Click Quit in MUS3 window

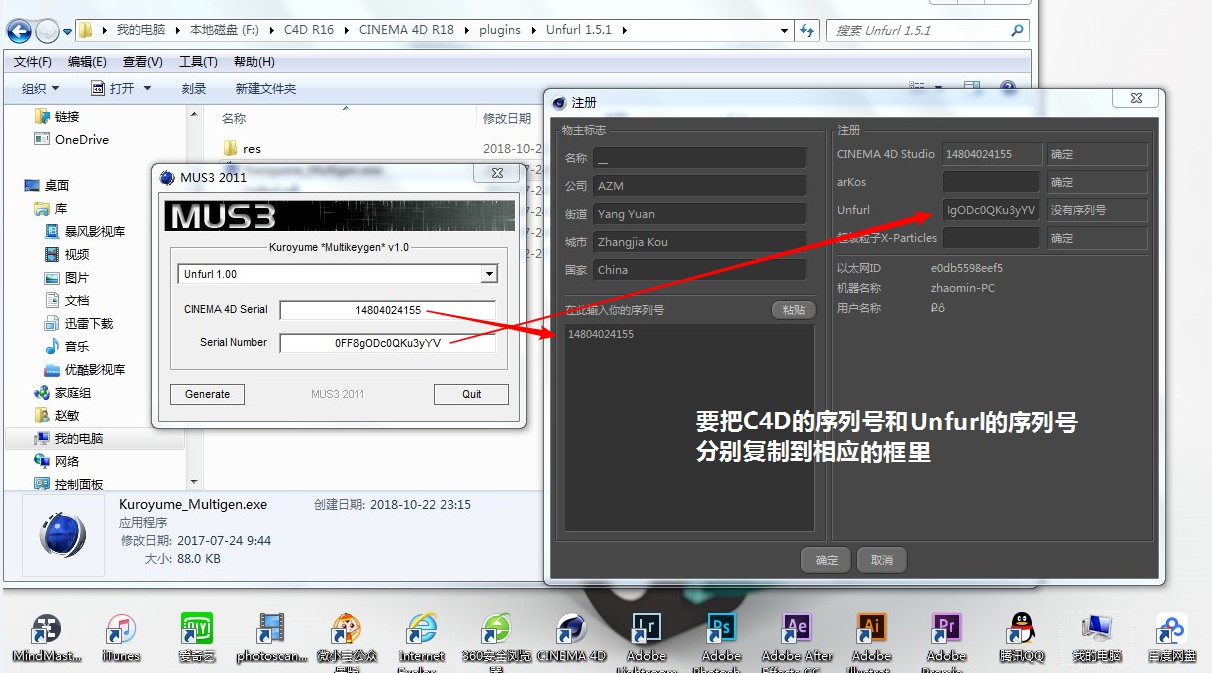472,394
